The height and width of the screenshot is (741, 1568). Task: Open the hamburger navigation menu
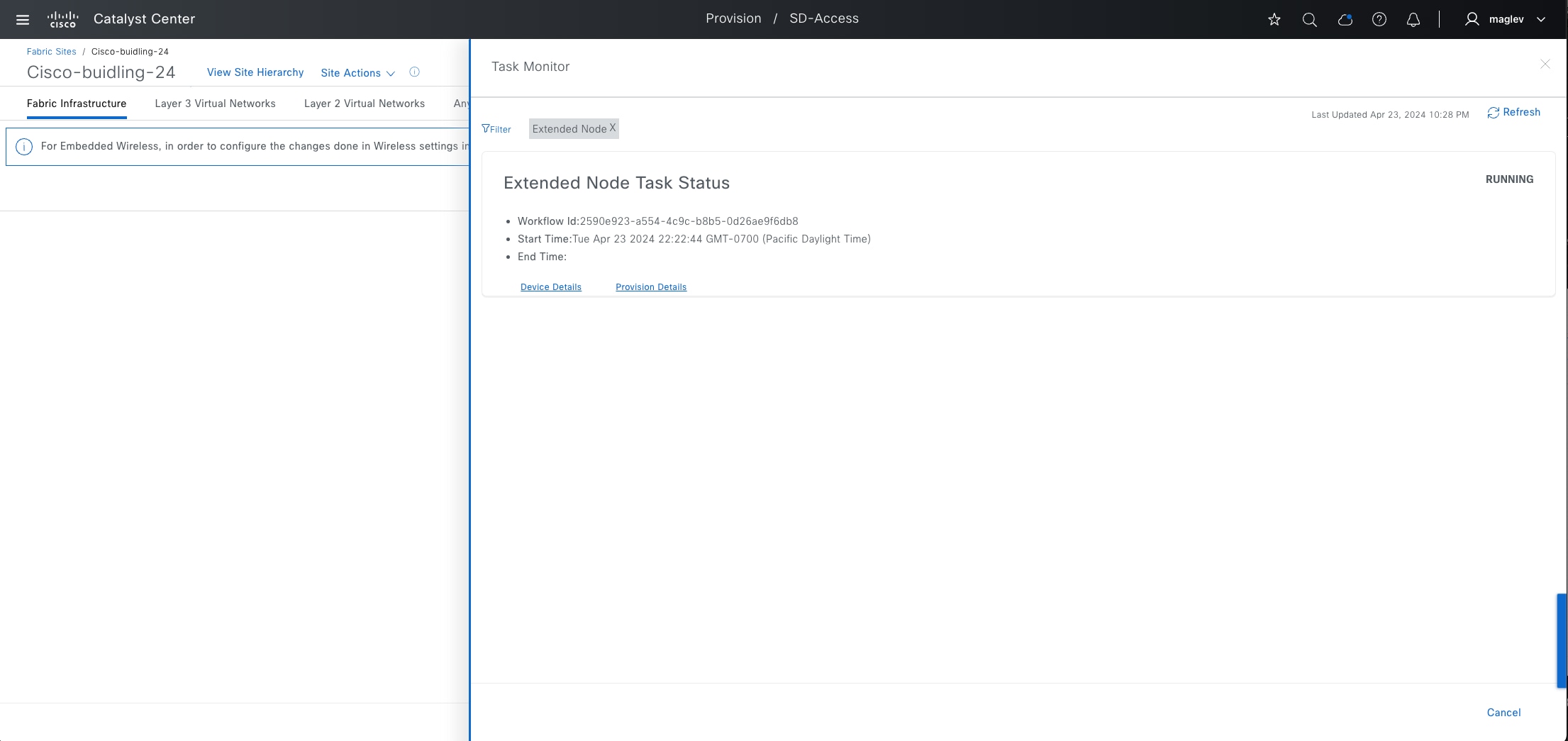coord(23,19)
